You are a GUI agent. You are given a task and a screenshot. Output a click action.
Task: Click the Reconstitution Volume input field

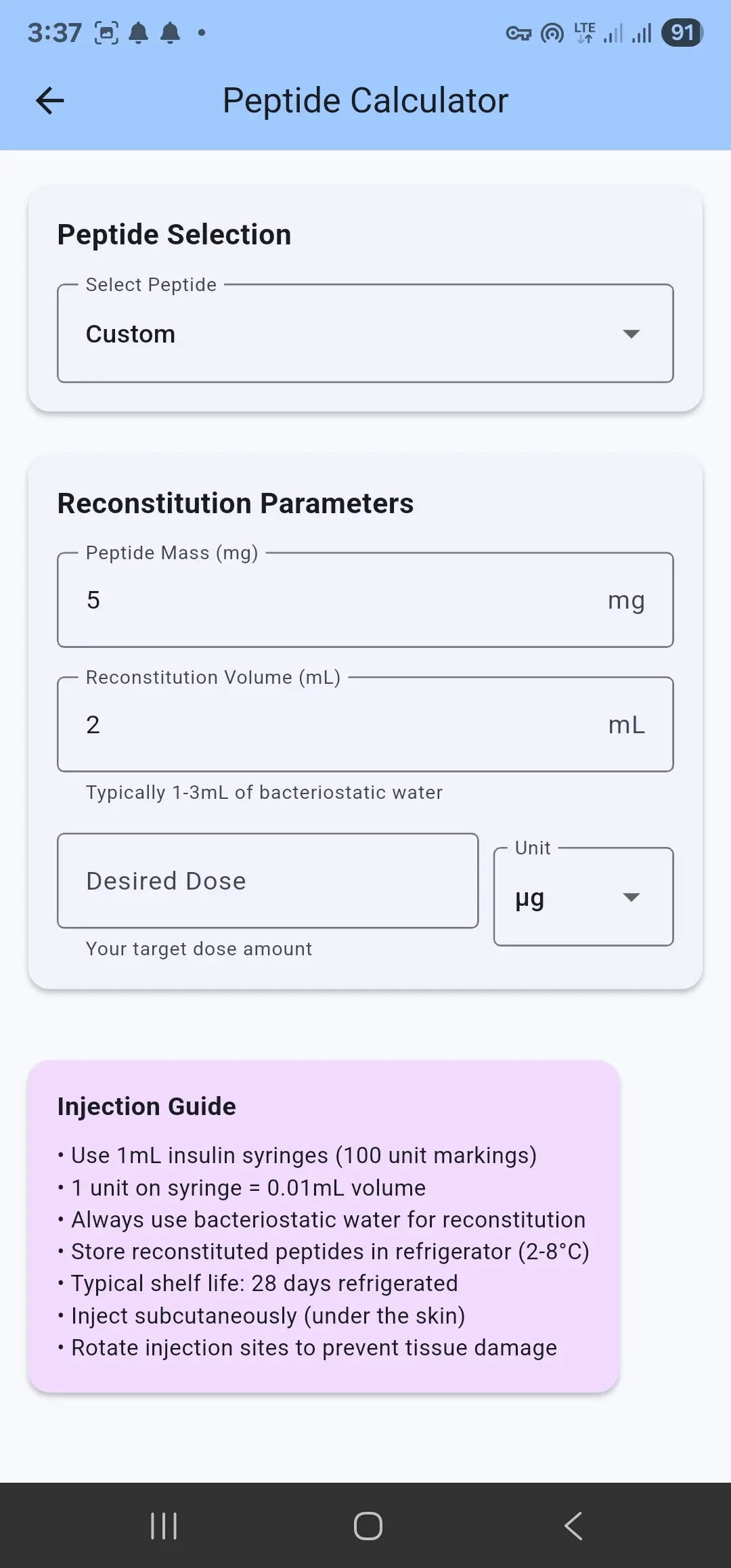tap(338, 725)
